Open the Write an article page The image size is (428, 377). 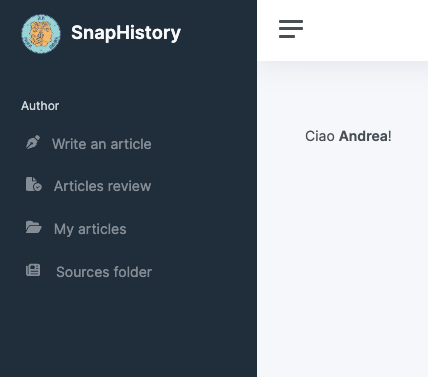click(x=102, y=144)
